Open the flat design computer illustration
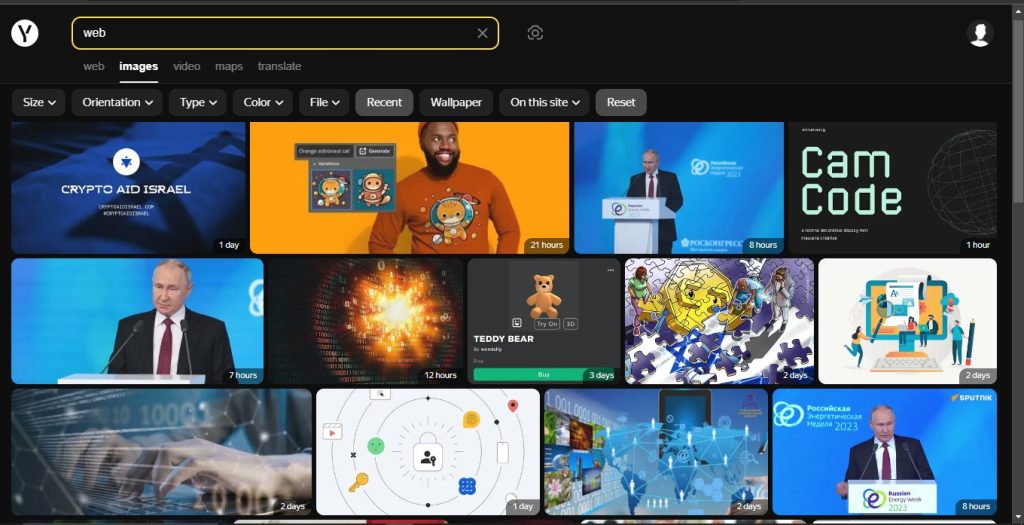The image size is (1024, 525). 908,321
